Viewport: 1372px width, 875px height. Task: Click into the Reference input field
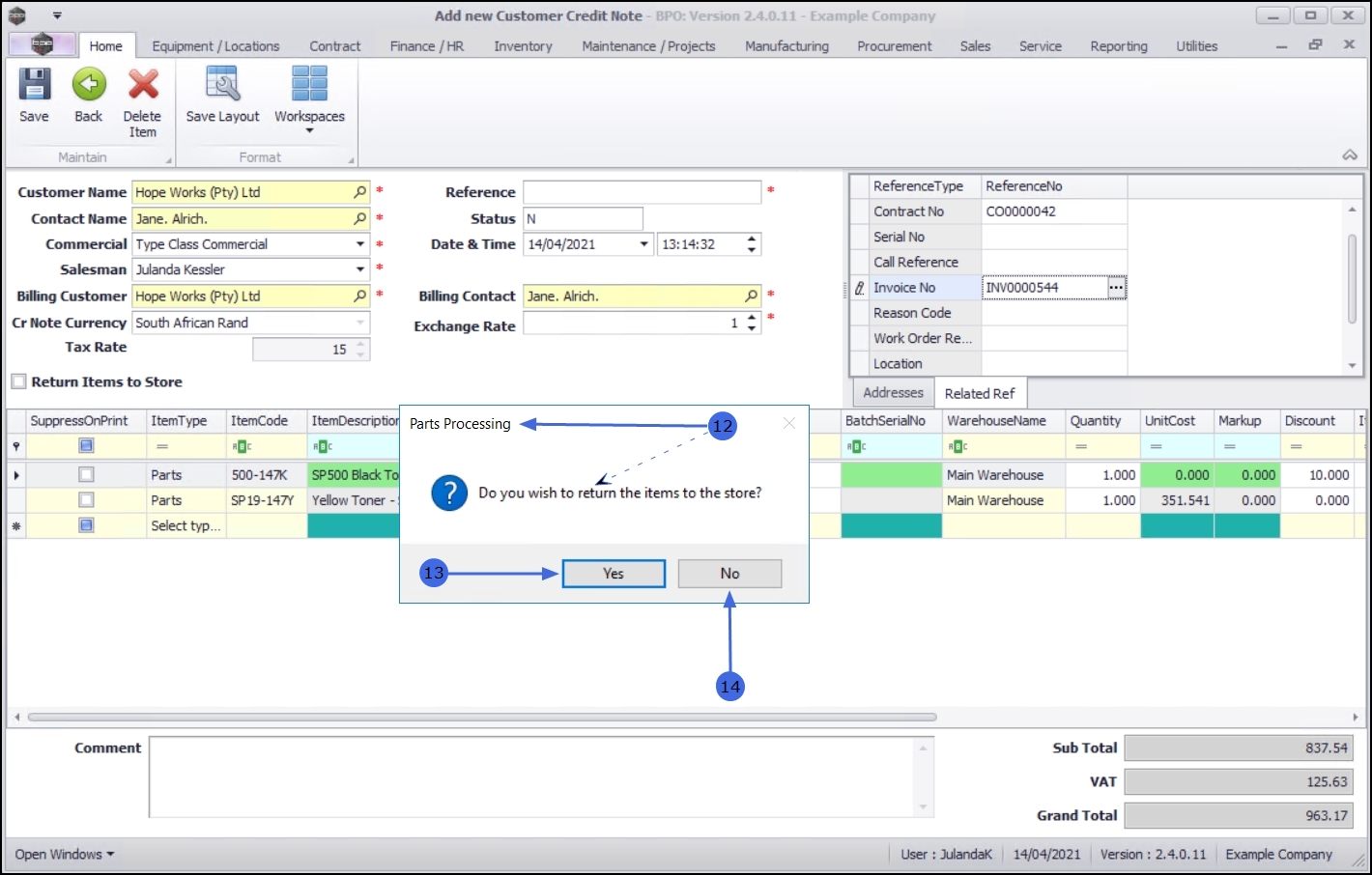[x=642, y=192]
